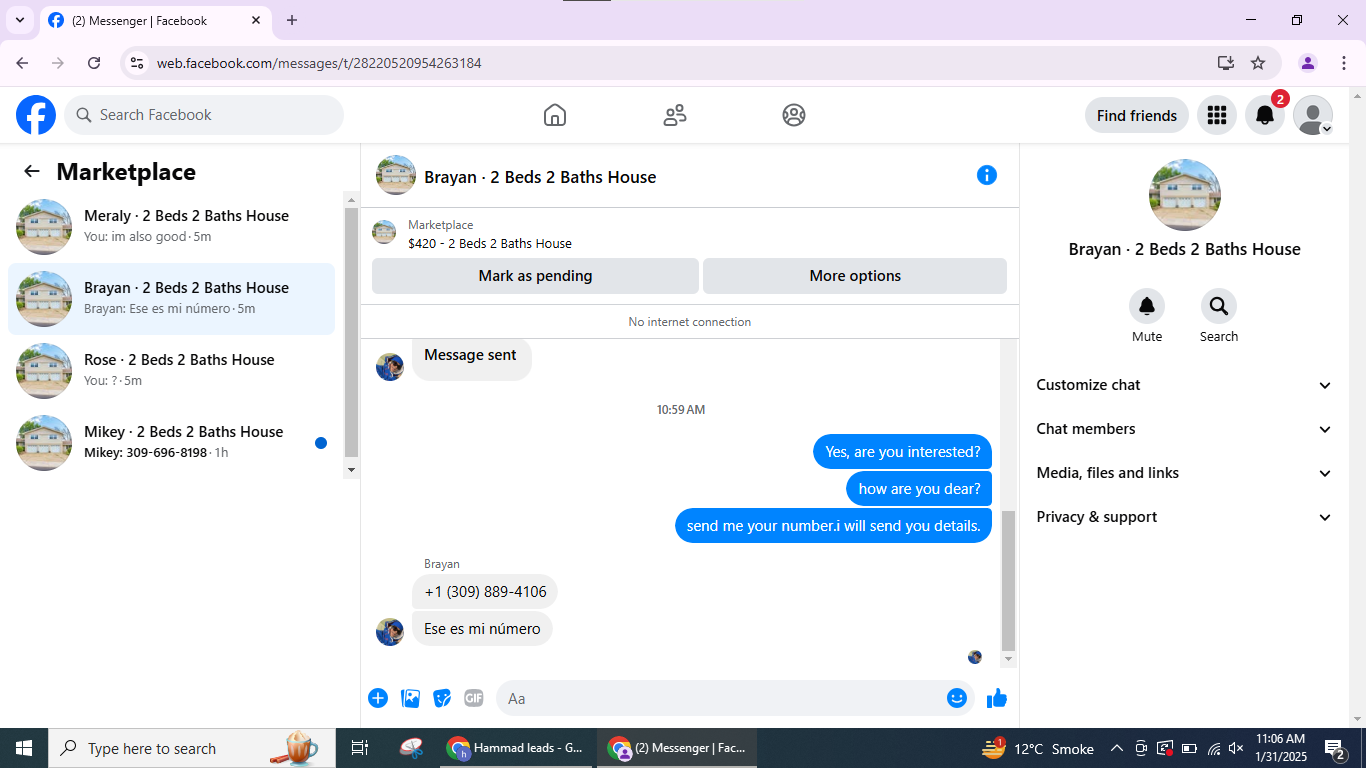This screenshot has width=1366, height=768.
Task: Close the Messenger browser tab
Action: pyautogui.click(x=256, y=20)
